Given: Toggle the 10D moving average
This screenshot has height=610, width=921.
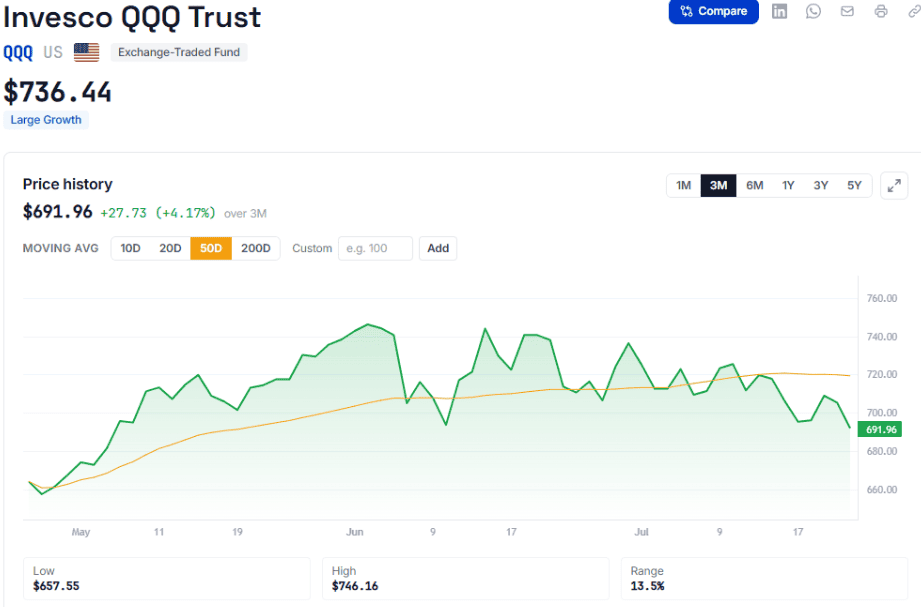Looking at the screenshot, I should 130,248.
